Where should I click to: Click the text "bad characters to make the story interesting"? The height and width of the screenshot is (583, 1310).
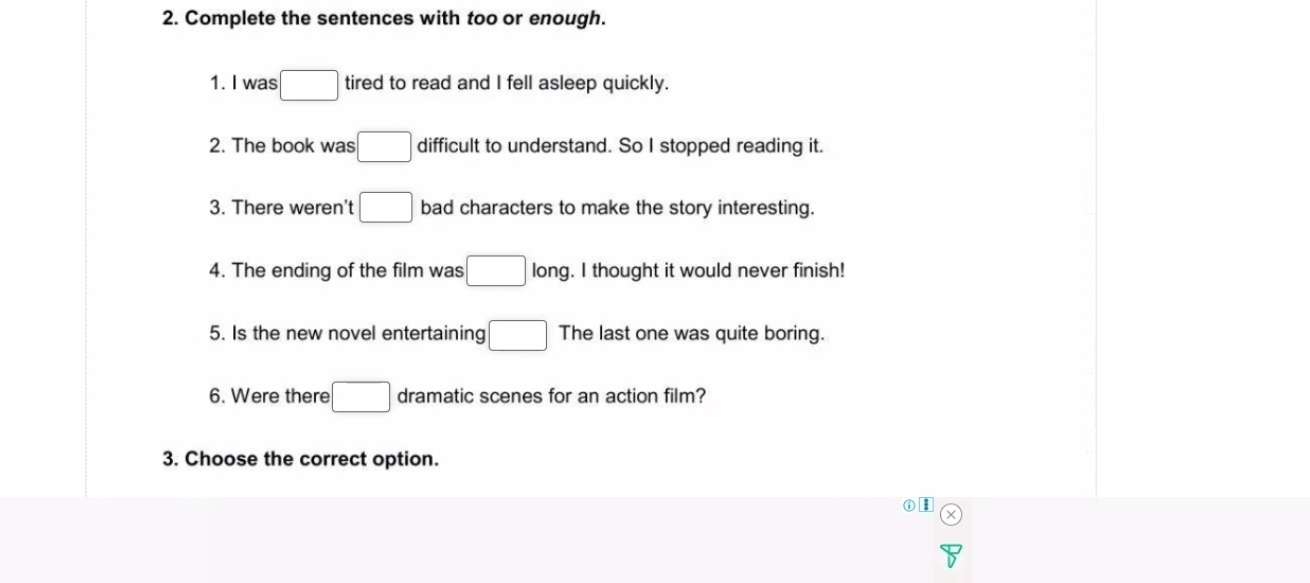tap(617, 208)
